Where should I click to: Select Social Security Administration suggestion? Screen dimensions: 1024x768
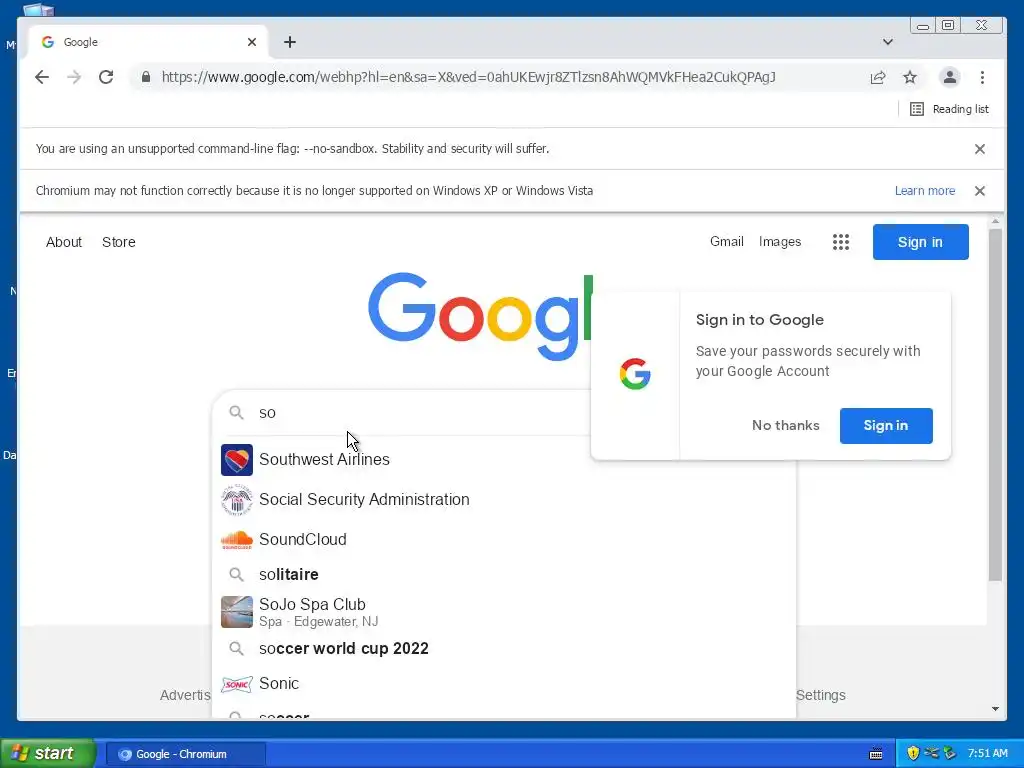pos(504,500)
